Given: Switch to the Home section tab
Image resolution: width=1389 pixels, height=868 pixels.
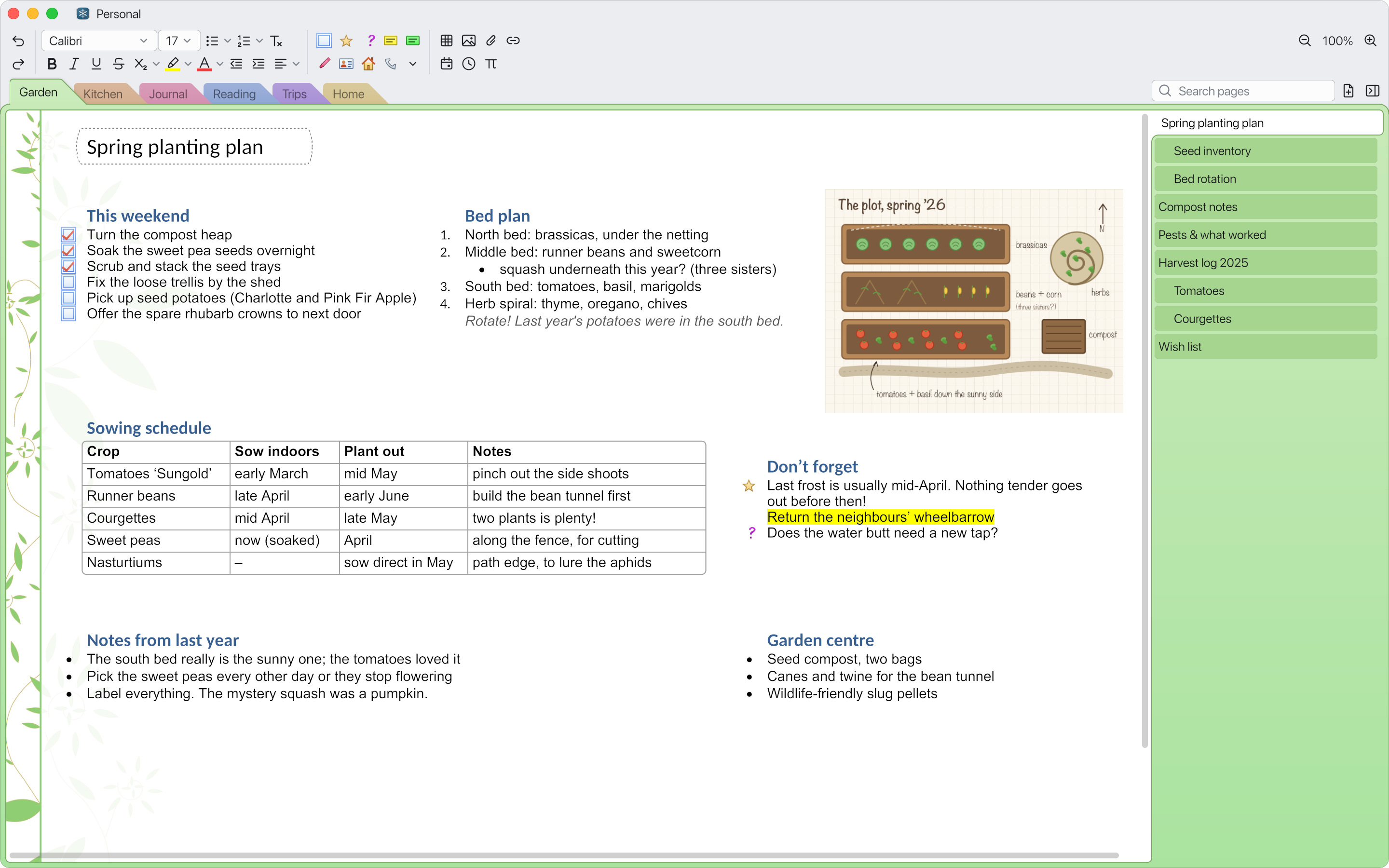Looking at the screenshot, I should point(348,94).
